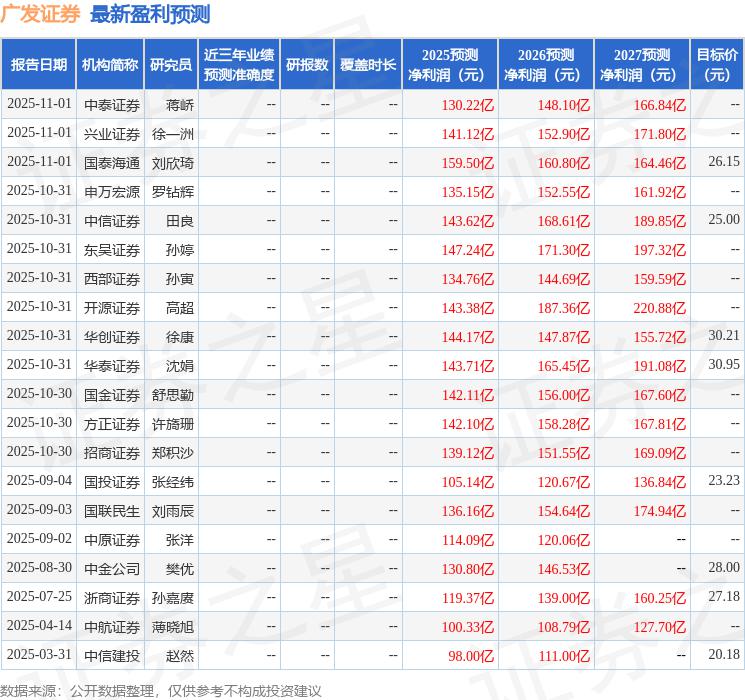Image resolution: width=745 pixels, height=700 pixels.
Task: Click analyst name 薄晓旭
Action: click(x=172, y=627)
